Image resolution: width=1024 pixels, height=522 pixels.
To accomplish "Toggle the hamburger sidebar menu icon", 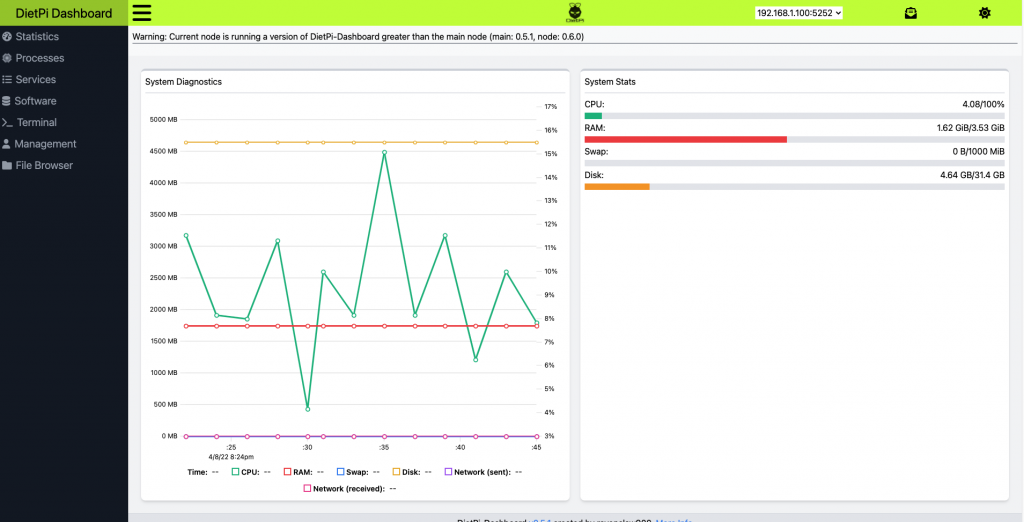I will (142, 13).
